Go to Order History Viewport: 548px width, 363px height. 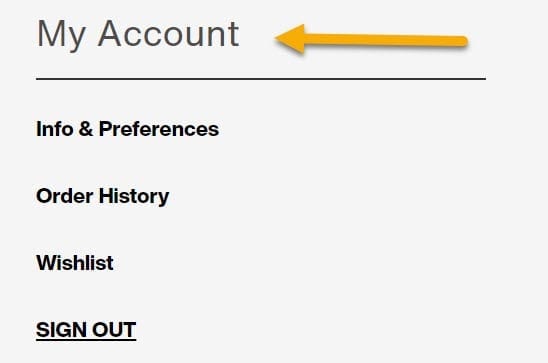(102, 196)
